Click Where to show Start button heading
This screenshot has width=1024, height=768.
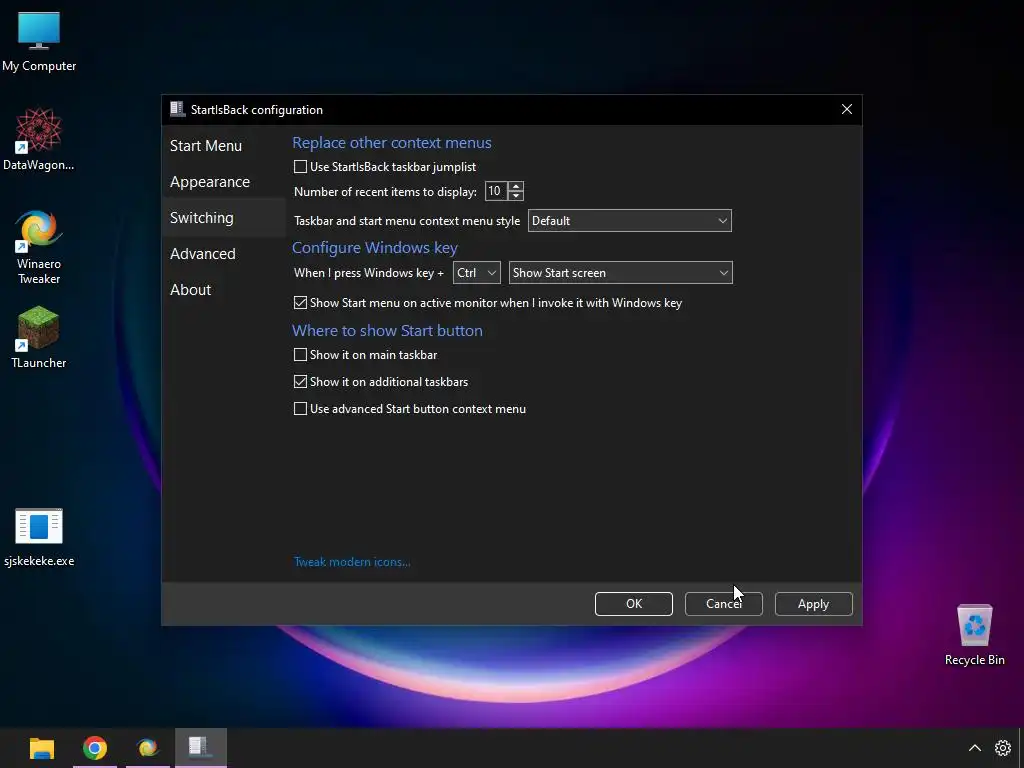(387, 330)
